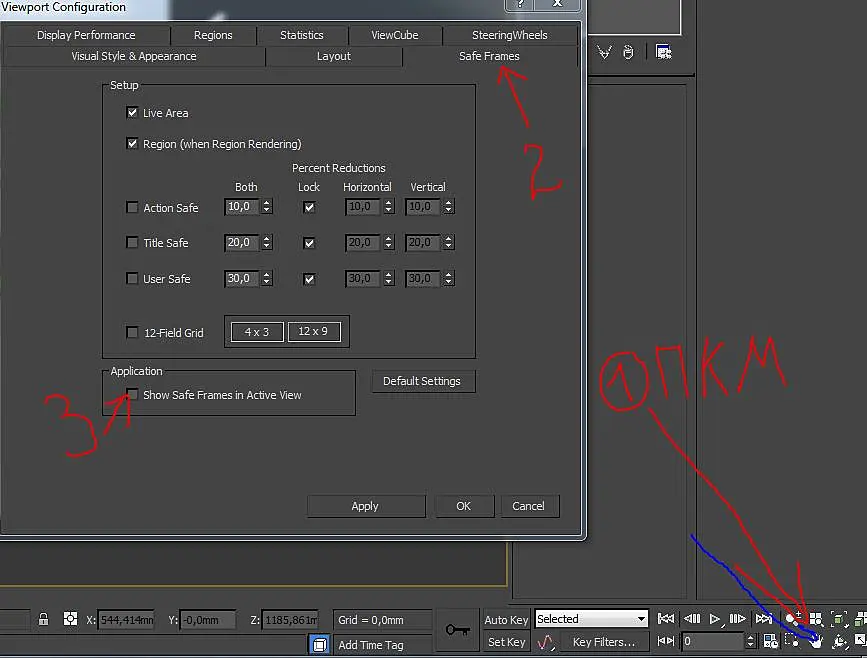The height and width of the screenshot is (658, 867).
Task: Click the current frame spinner arrows
Action: (x=750, y=641)
